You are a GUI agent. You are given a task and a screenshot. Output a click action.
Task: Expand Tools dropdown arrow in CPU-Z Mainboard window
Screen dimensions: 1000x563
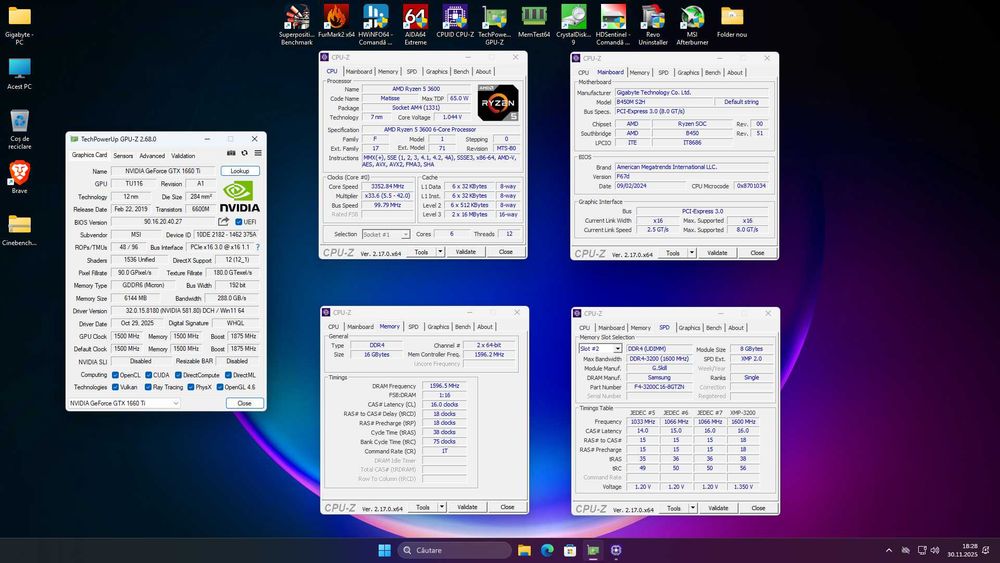(x=692, y=253)
